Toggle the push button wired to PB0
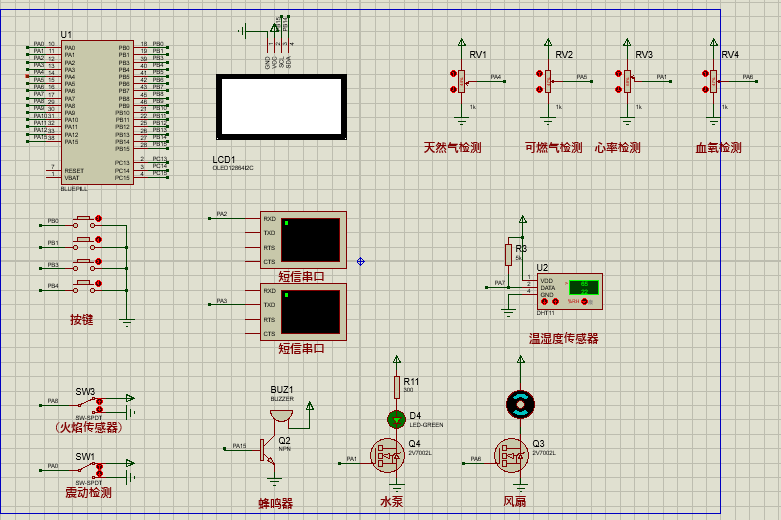 (x=99, y=219)
